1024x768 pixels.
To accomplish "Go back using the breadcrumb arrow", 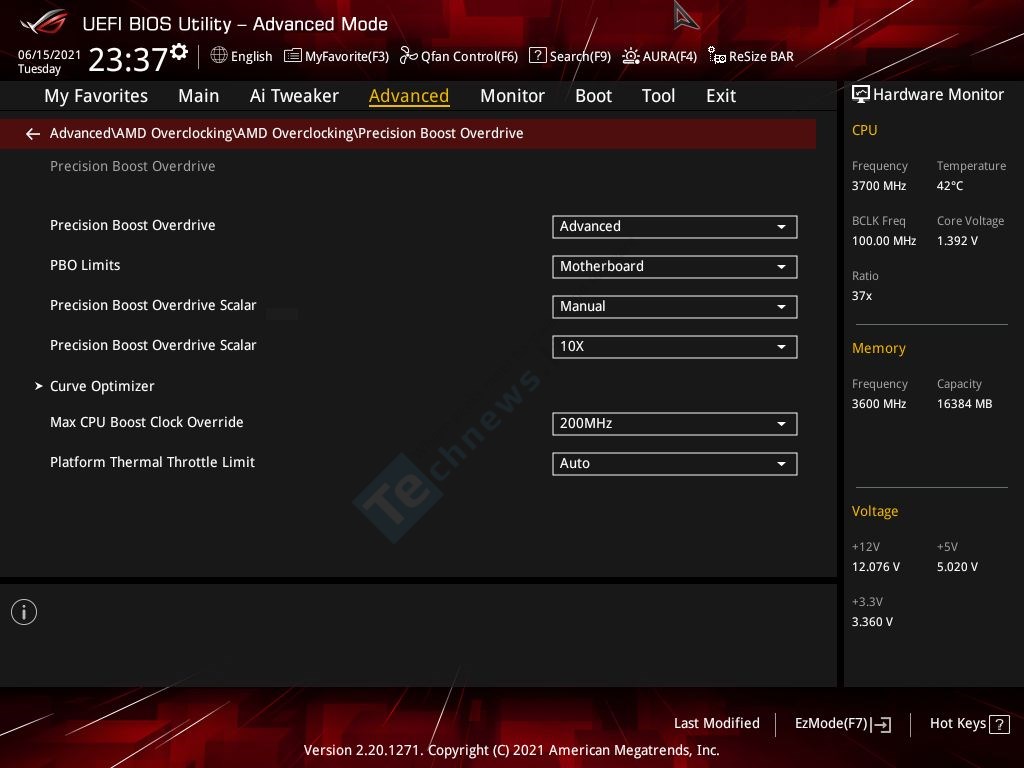I will coord(33,134).
